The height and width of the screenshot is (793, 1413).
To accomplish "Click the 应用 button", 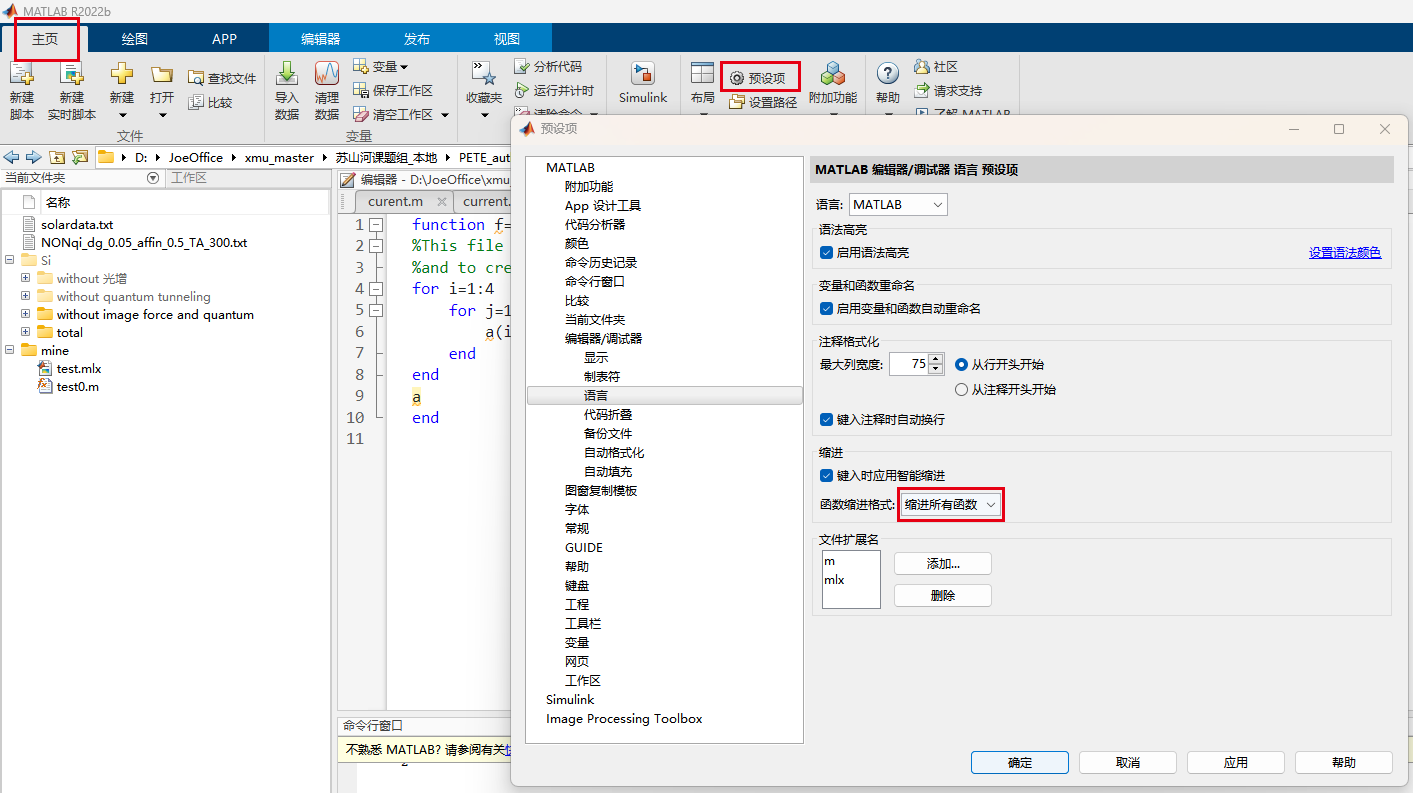I will coord(1236,763).
